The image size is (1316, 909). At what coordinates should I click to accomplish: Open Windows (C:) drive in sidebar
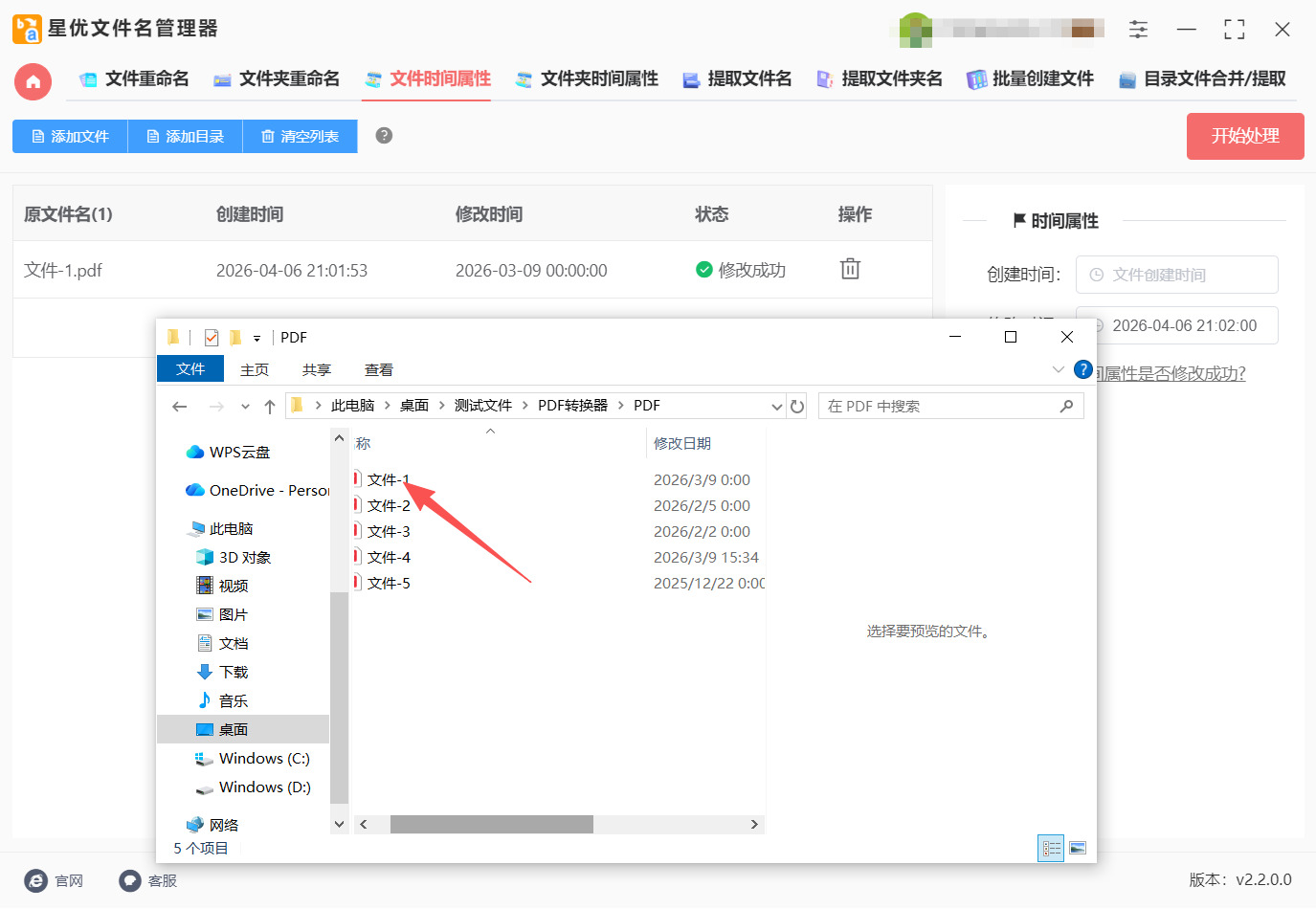[x=253, y=759]
